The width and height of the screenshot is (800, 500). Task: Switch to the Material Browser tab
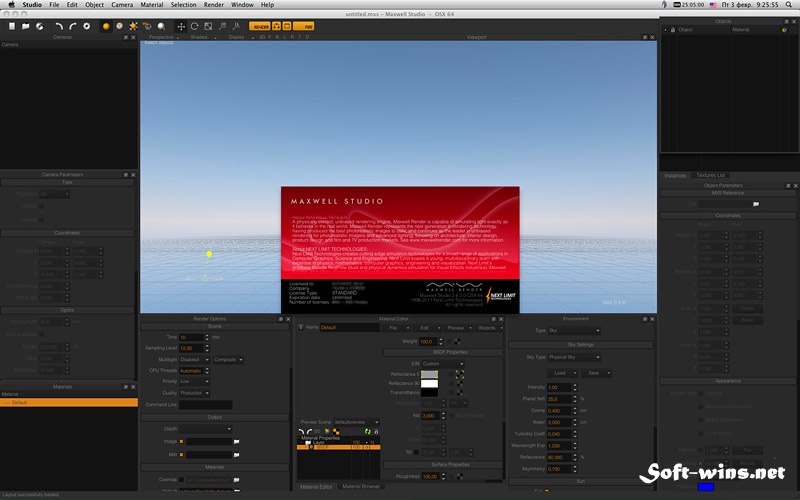(361, 487)
